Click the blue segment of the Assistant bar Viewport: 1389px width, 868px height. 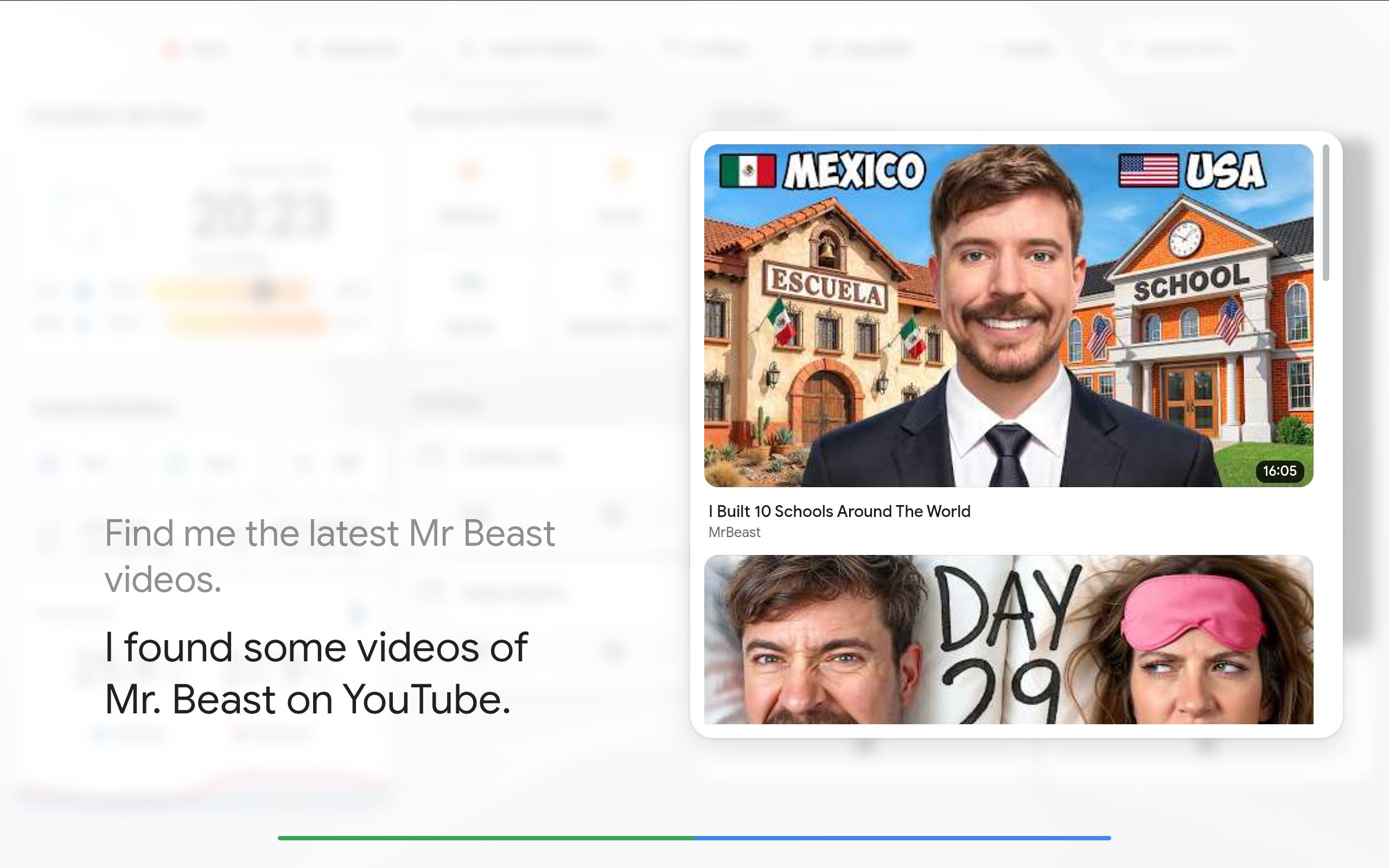903,838
